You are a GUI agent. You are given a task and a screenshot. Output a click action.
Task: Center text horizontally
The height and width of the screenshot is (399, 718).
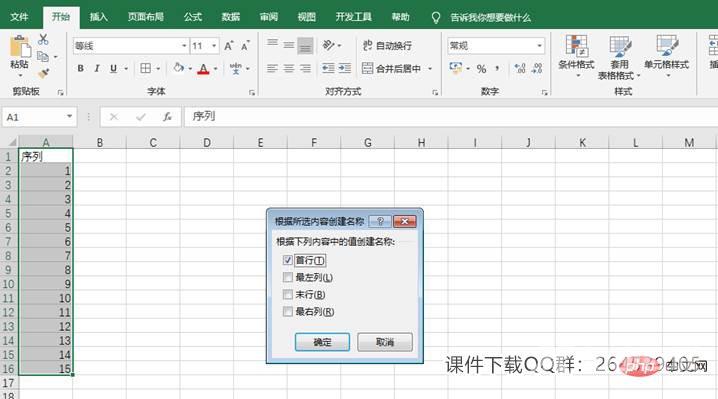point(288,69)
